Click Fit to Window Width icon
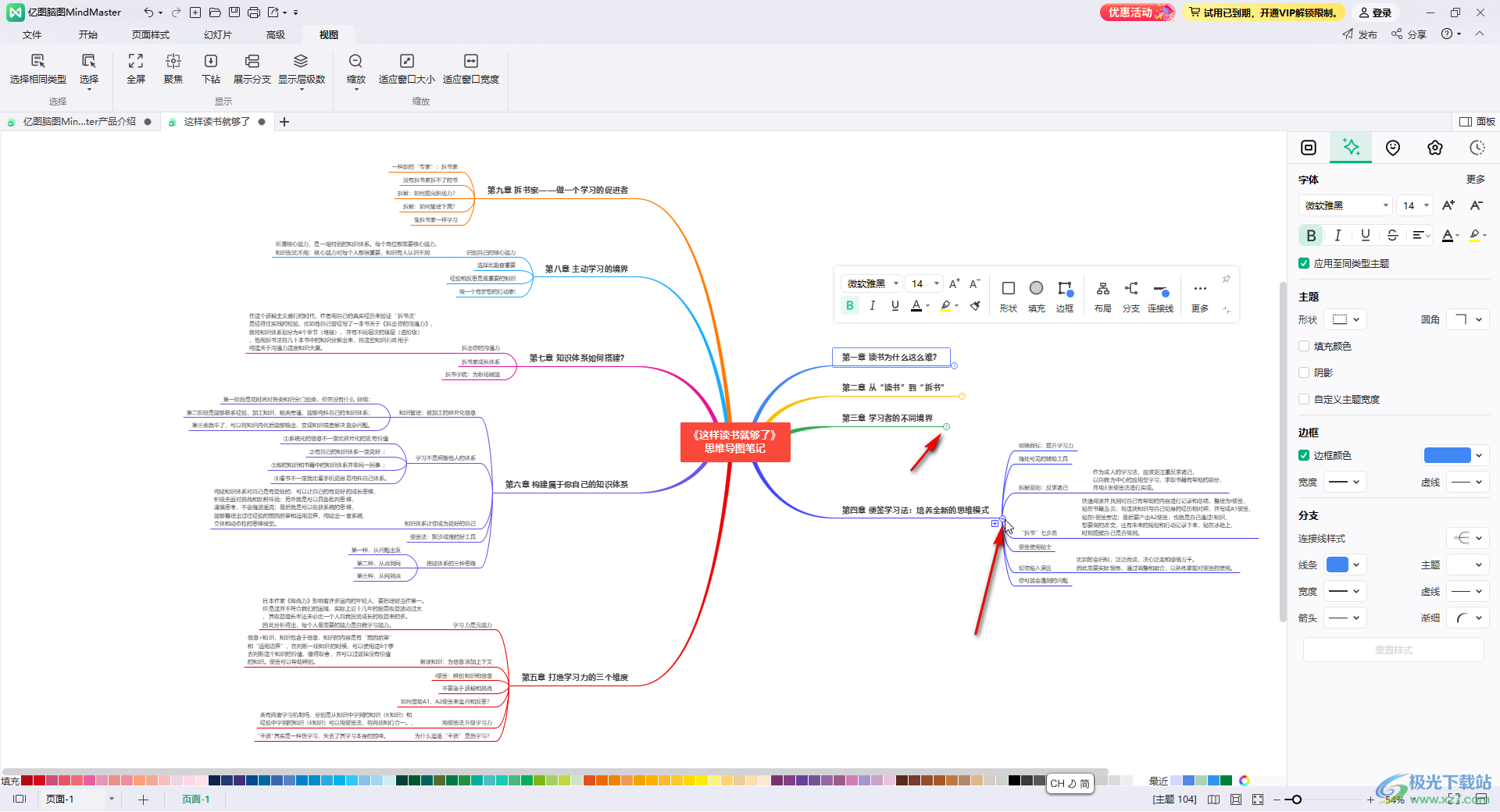The height and width of the screenshot is (812, 1500). point(470,61)
